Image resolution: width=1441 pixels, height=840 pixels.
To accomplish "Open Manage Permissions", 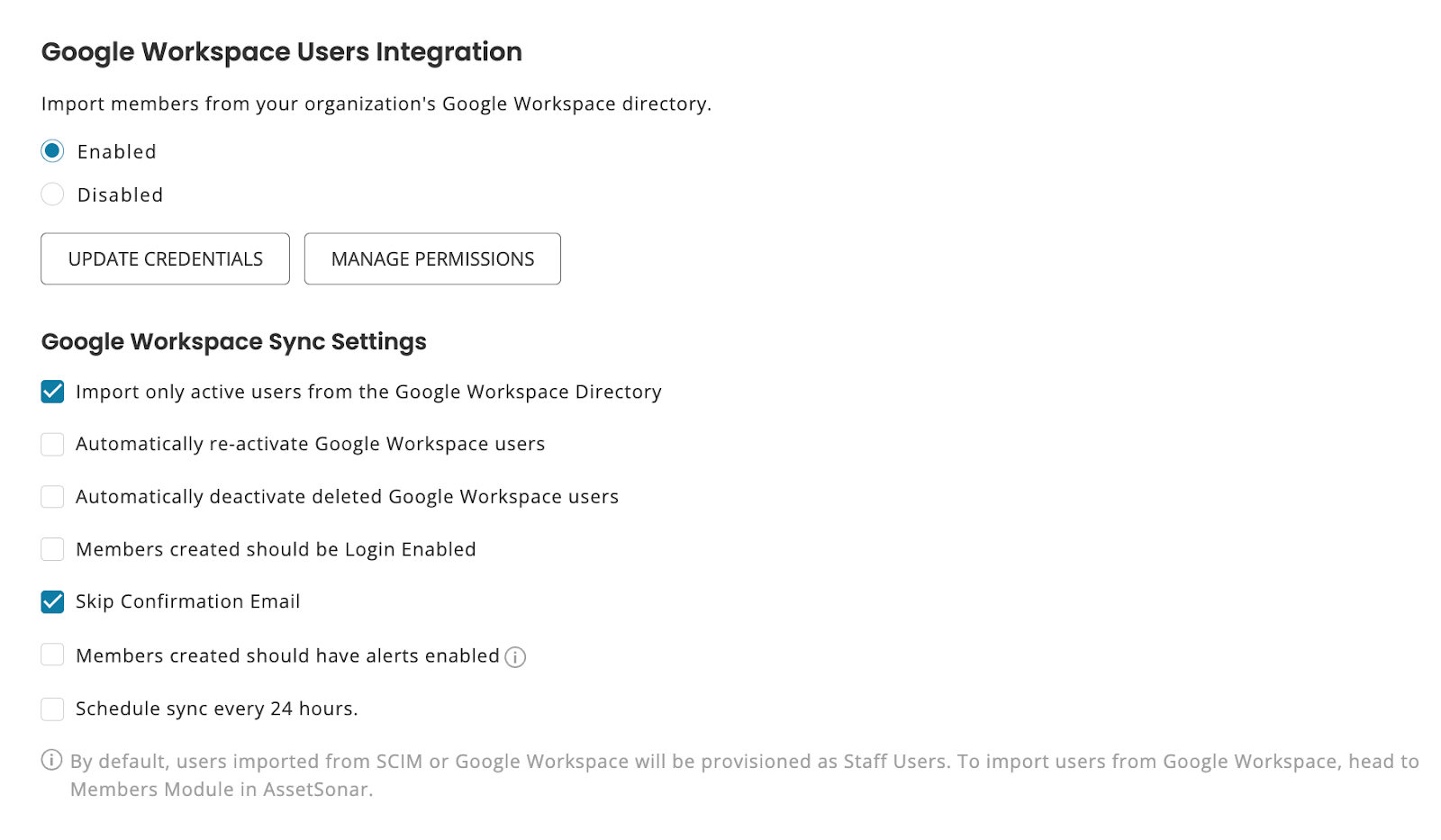I will (432, 259).
